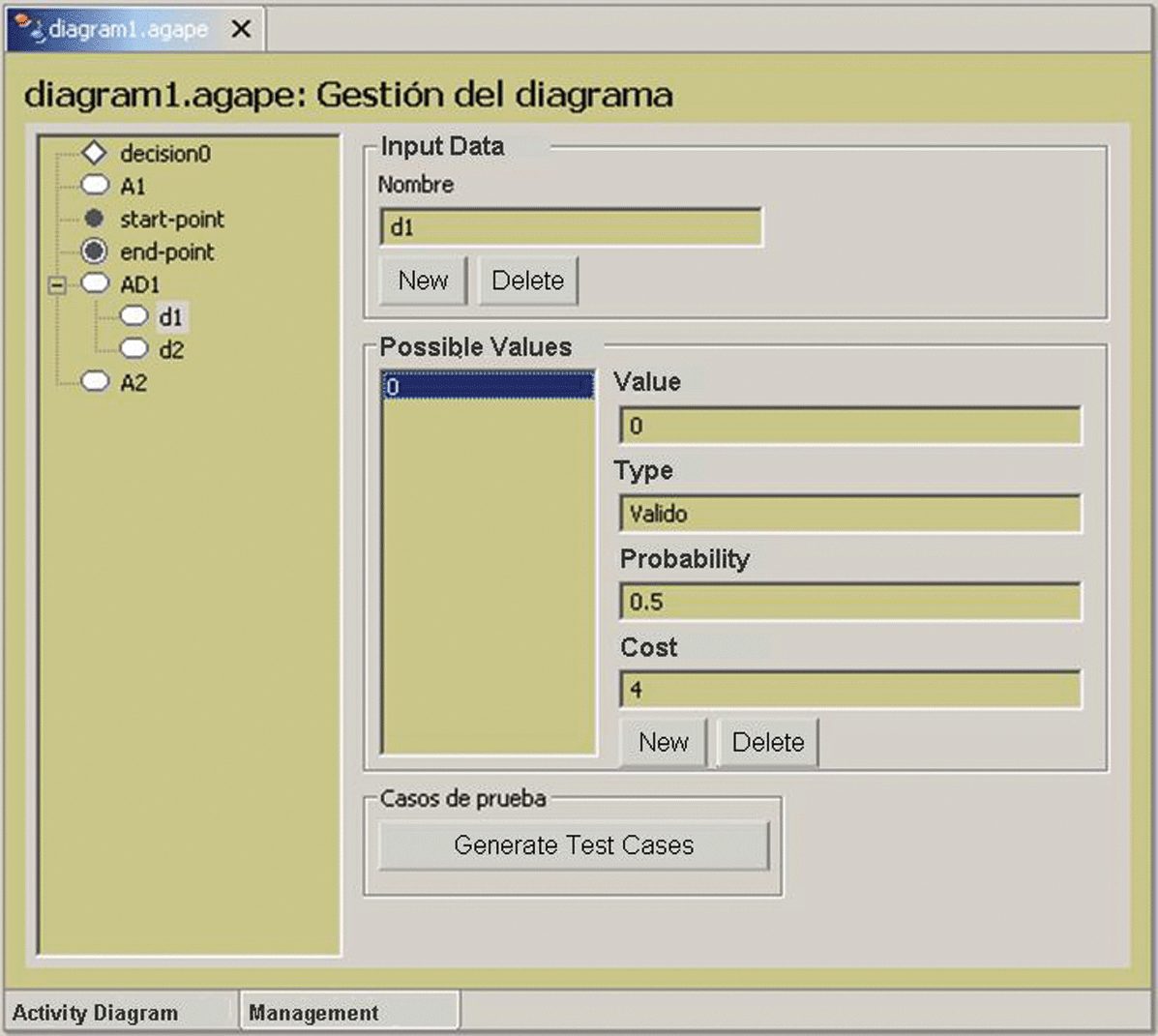
Task: Open the Management tab
Action: pyautogui.click(x=313, y=1013)
